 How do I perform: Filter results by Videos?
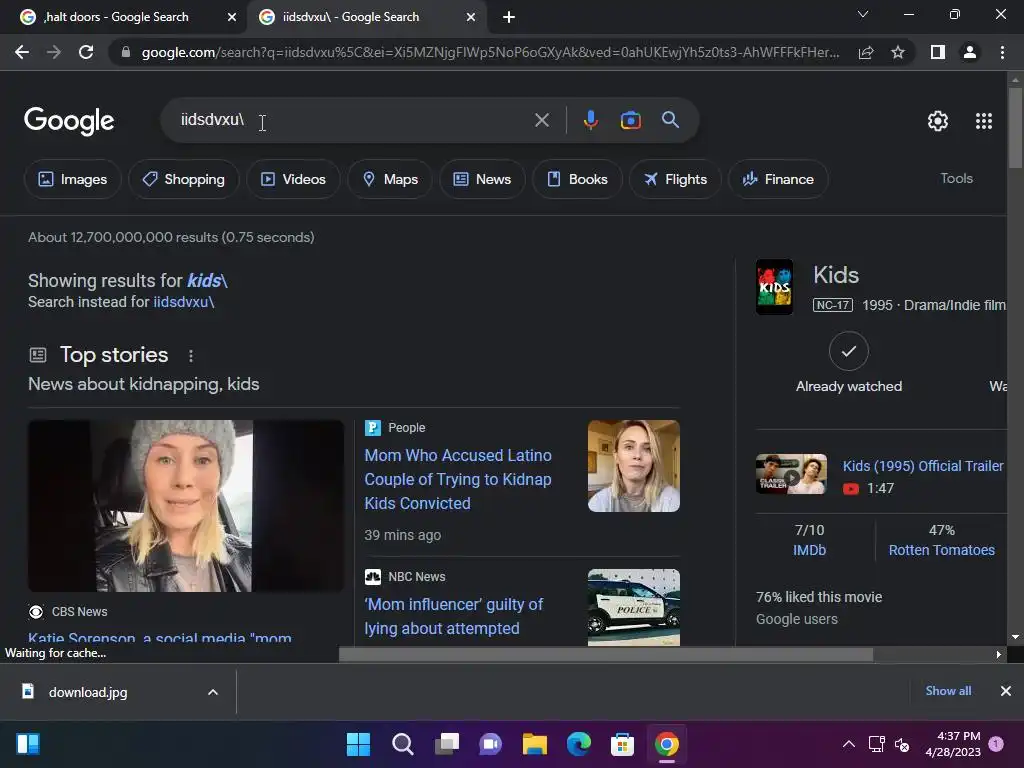coord(293,179)
